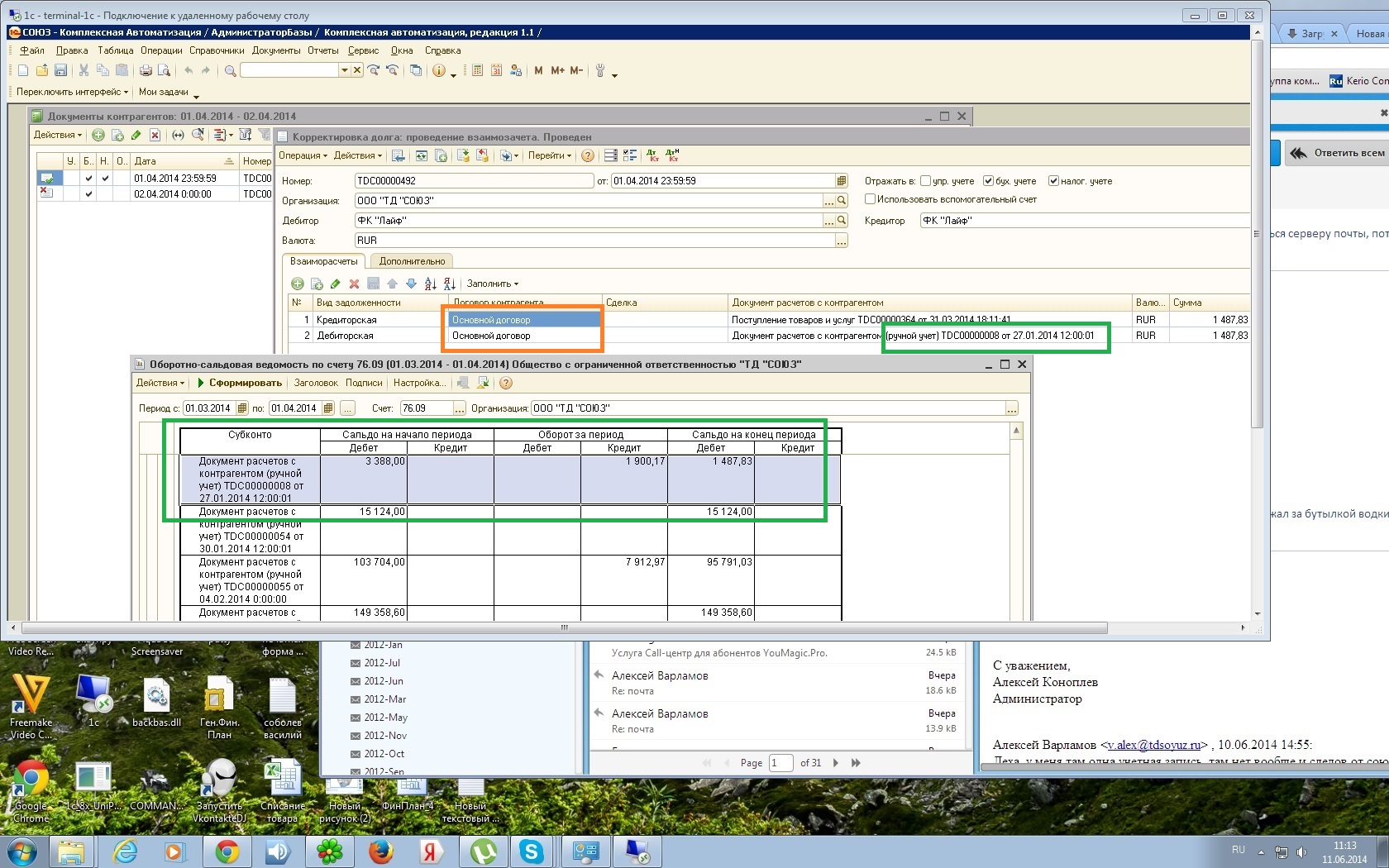Screen dimensions: 1389x868
Task: Toggle Использовать вспомогательный счет checkbox
Action: pos(870,199)
